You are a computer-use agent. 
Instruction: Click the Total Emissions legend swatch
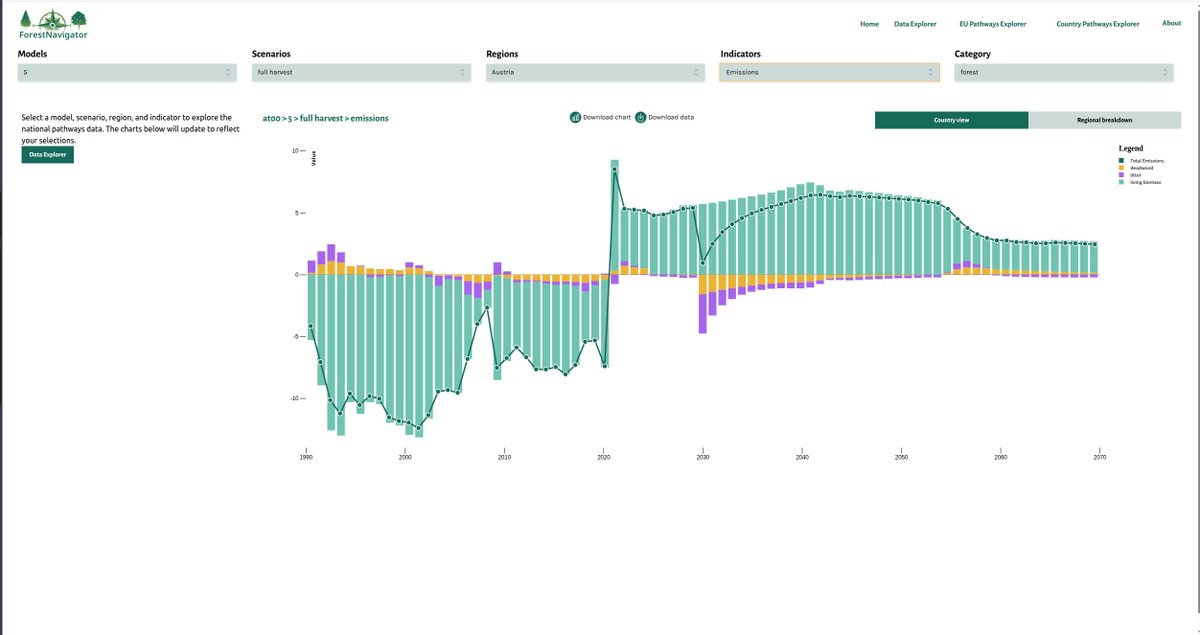1122,160
